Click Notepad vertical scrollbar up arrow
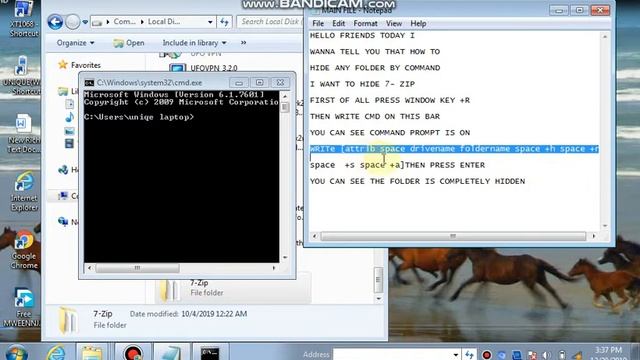Image resolution: width=640 pixels, height=360 pixels. [x=605, y=37]
